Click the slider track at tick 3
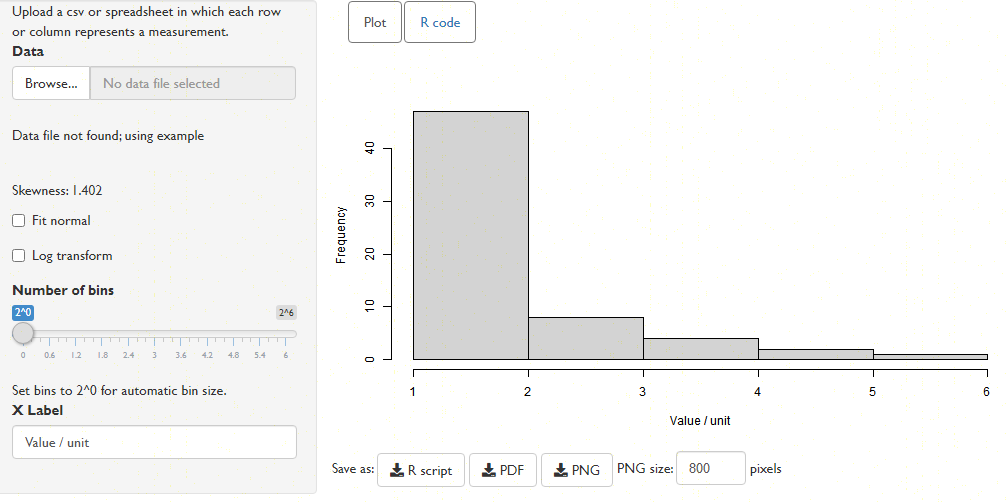This screenshot has height=502, width=1007. coord(154,333)
